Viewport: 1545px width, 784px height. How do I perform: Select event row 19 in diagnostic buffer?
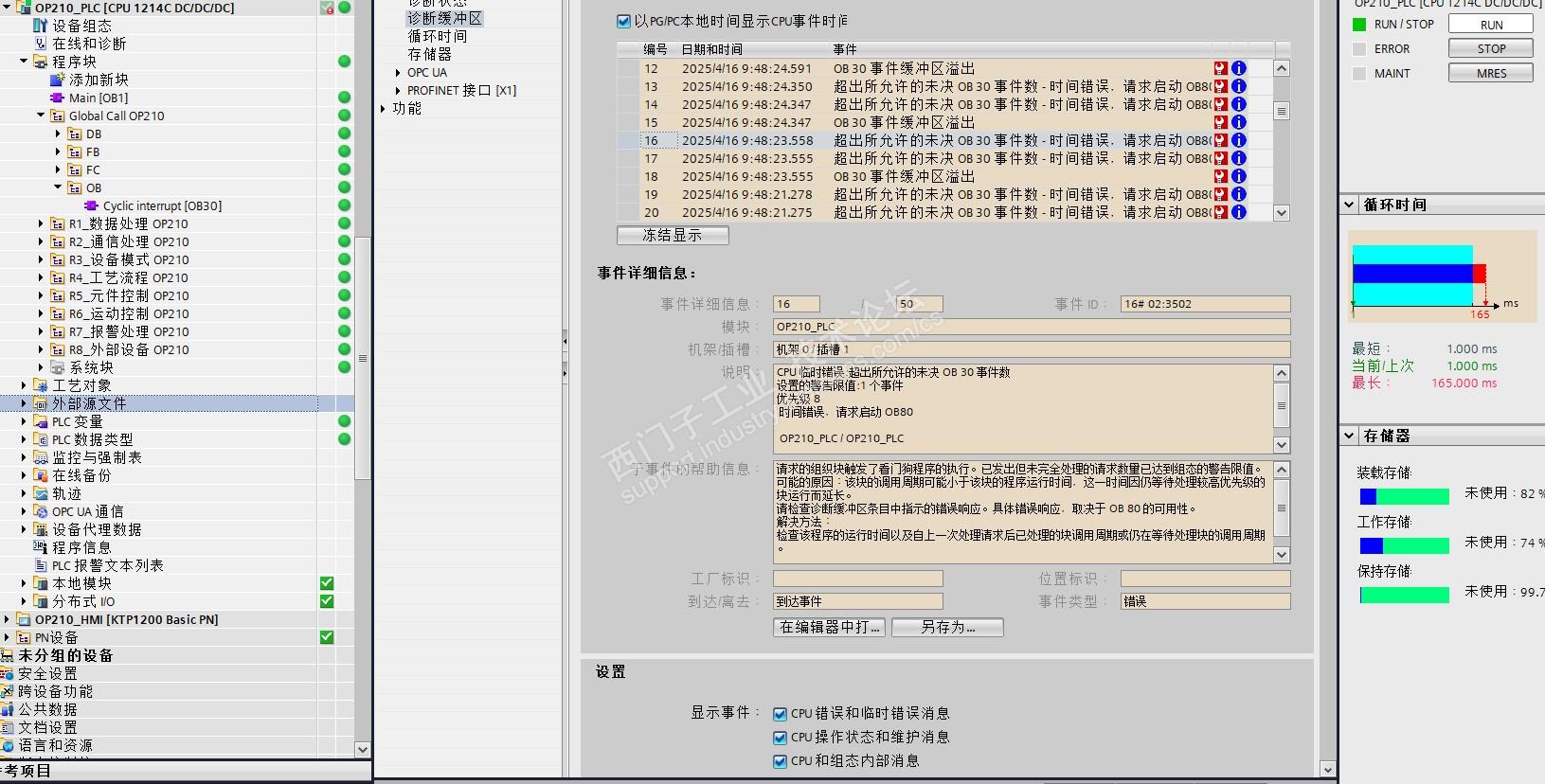click(945, 194)
